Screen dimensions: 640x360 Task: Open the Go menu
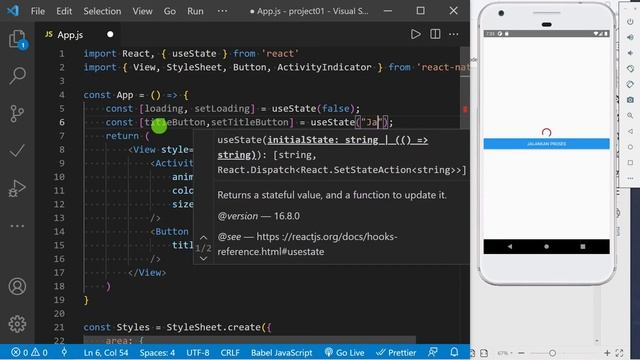[170, 11]
